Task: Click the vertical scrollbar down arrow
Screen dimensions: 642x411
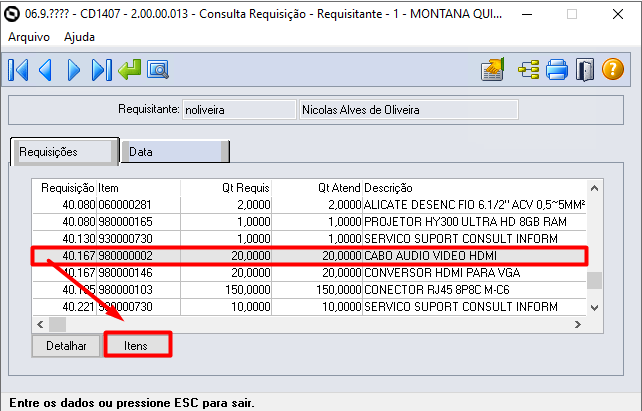Action: (595, 308)
